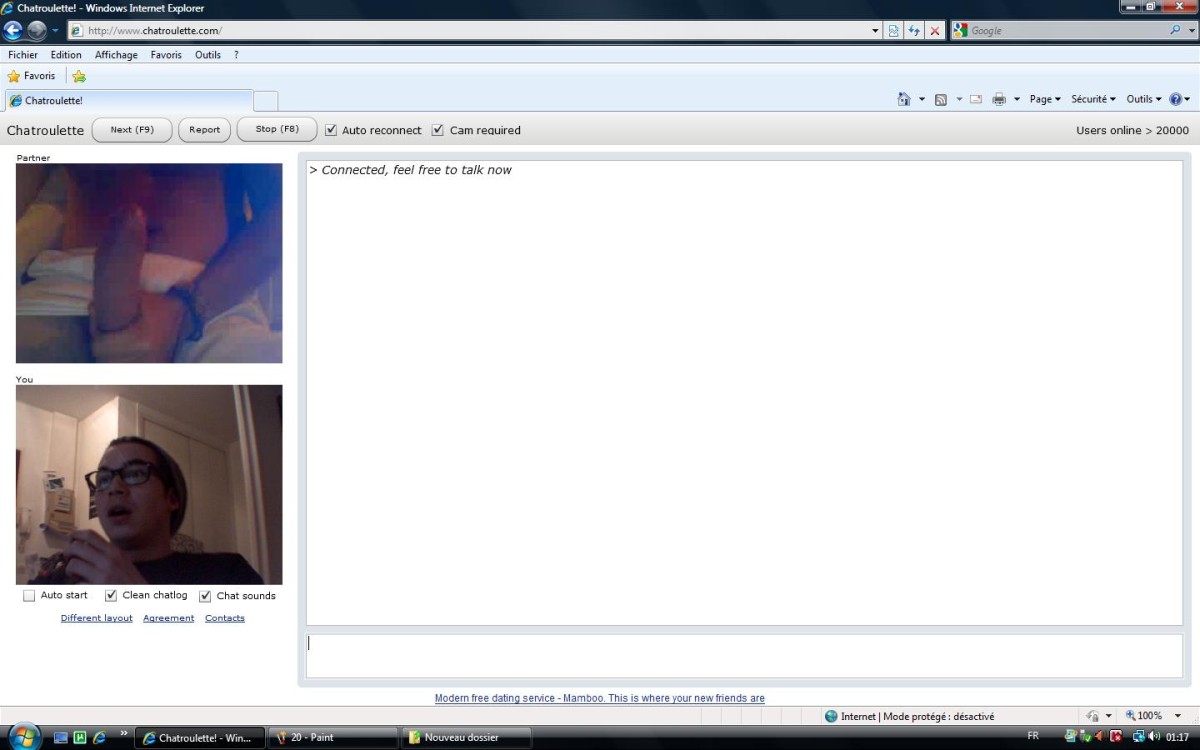The width and height of the screenshot is (1200, 750).
Task: Click the FR language indicator
Action: (1033, 736)
